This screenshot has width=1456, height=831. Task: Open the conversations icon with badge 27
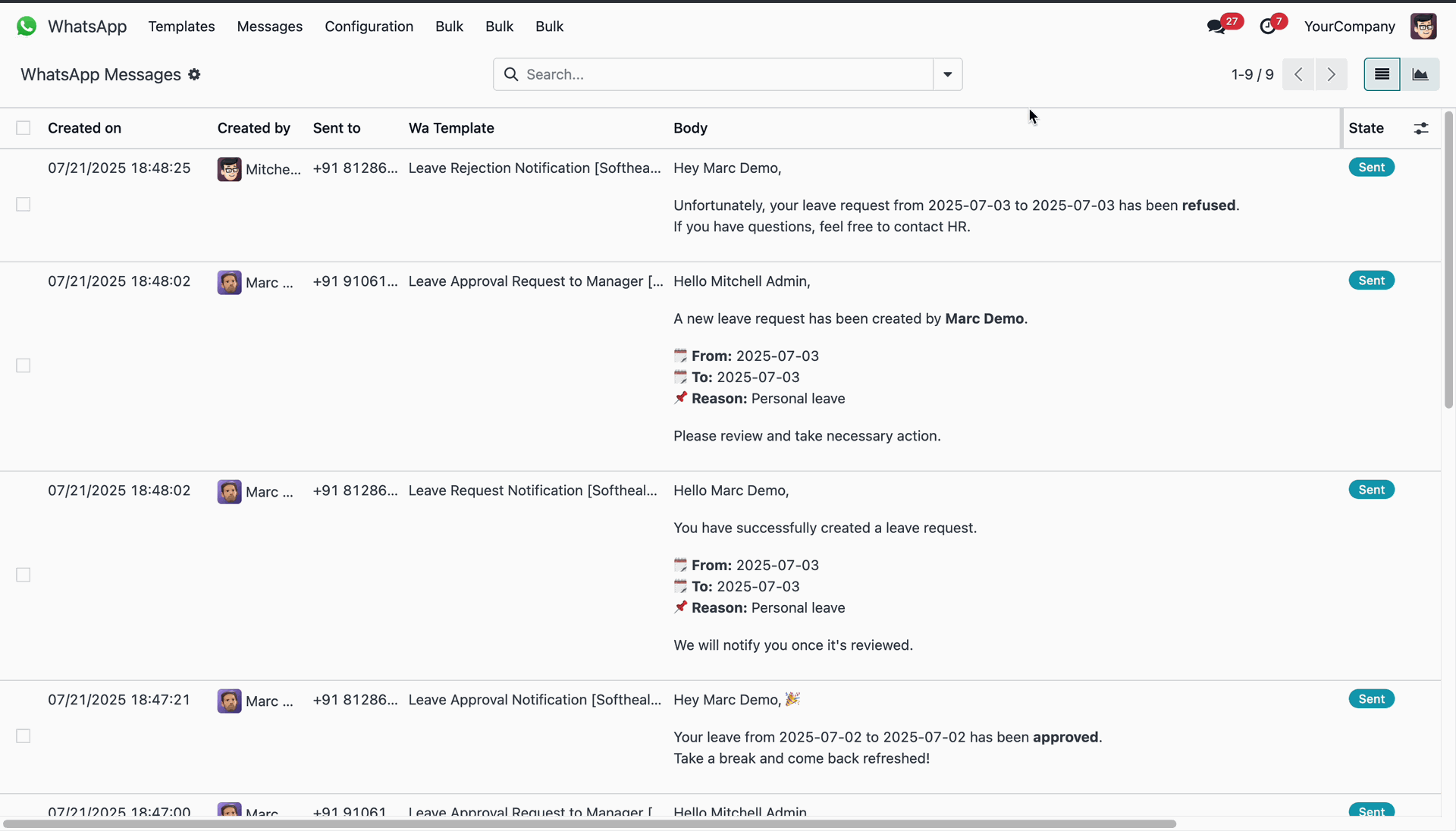[1216, 27]
